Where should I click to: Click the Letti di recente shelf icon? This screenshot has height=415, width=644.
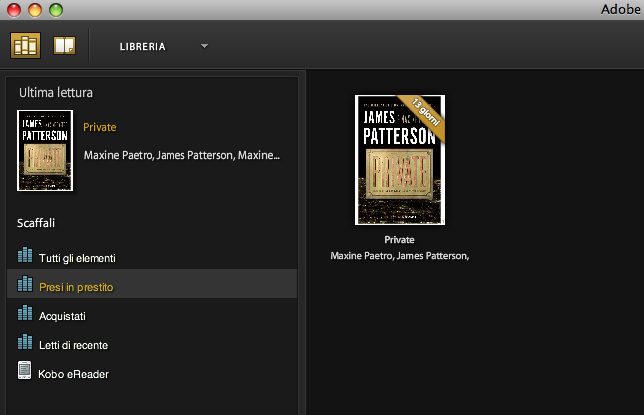[x=25, y=344]
